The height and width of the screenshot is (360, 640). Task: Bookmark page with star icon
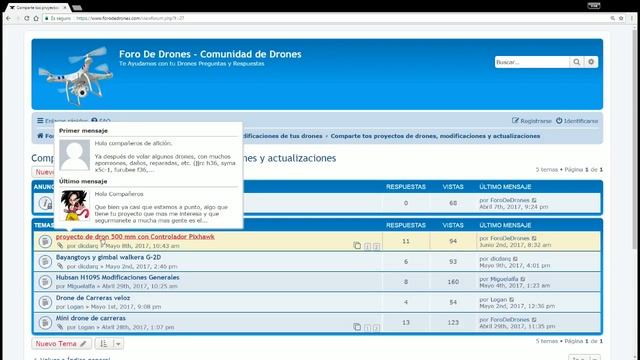pos(621,18)
